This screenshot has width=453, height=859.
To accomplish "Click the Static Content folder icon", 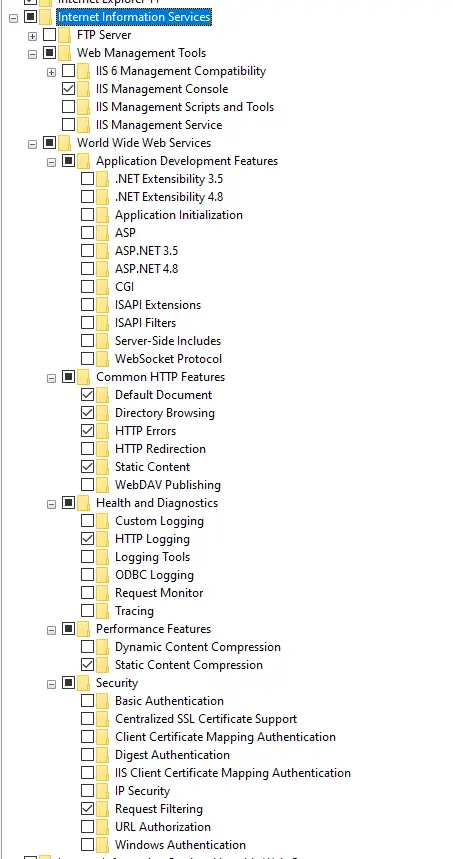I will tap(102, 467).
